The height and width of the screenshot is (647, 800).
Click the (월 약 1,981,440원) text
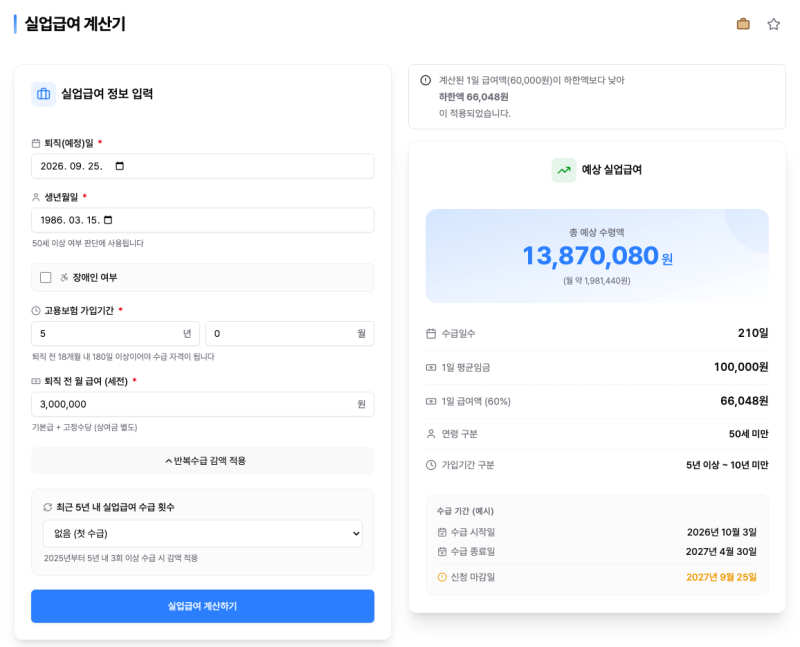point(597,281)
